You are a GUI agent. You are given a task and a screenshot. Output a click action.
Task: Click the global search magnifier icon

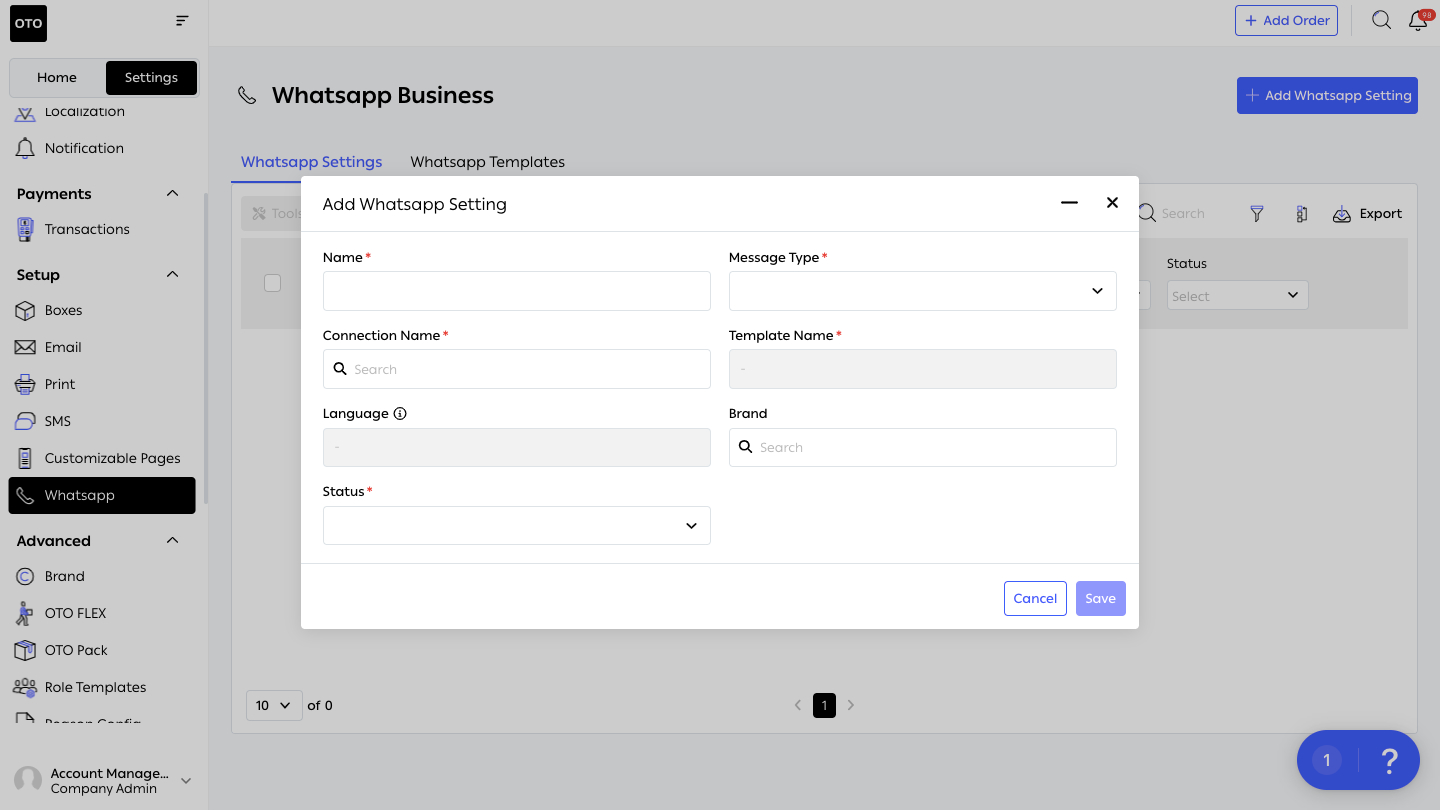1381,20
